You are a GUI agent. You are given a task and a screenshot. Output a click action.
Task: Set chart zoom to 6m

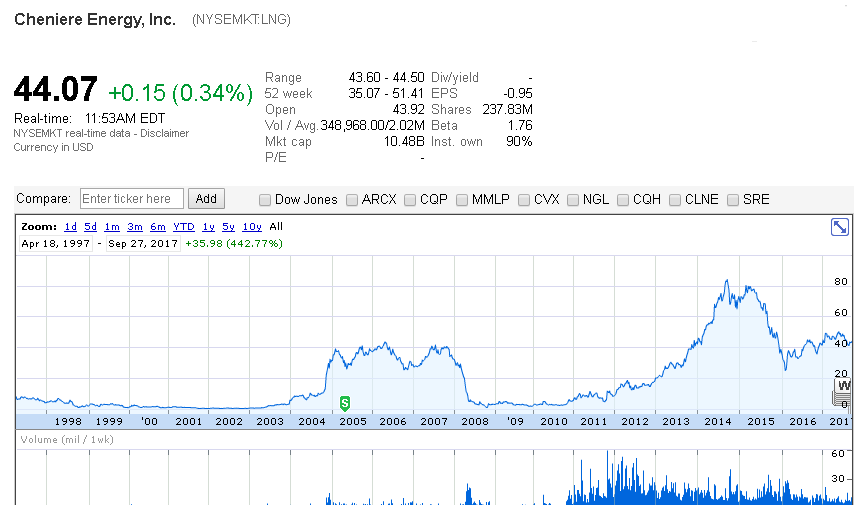click(x=158, y=227)
